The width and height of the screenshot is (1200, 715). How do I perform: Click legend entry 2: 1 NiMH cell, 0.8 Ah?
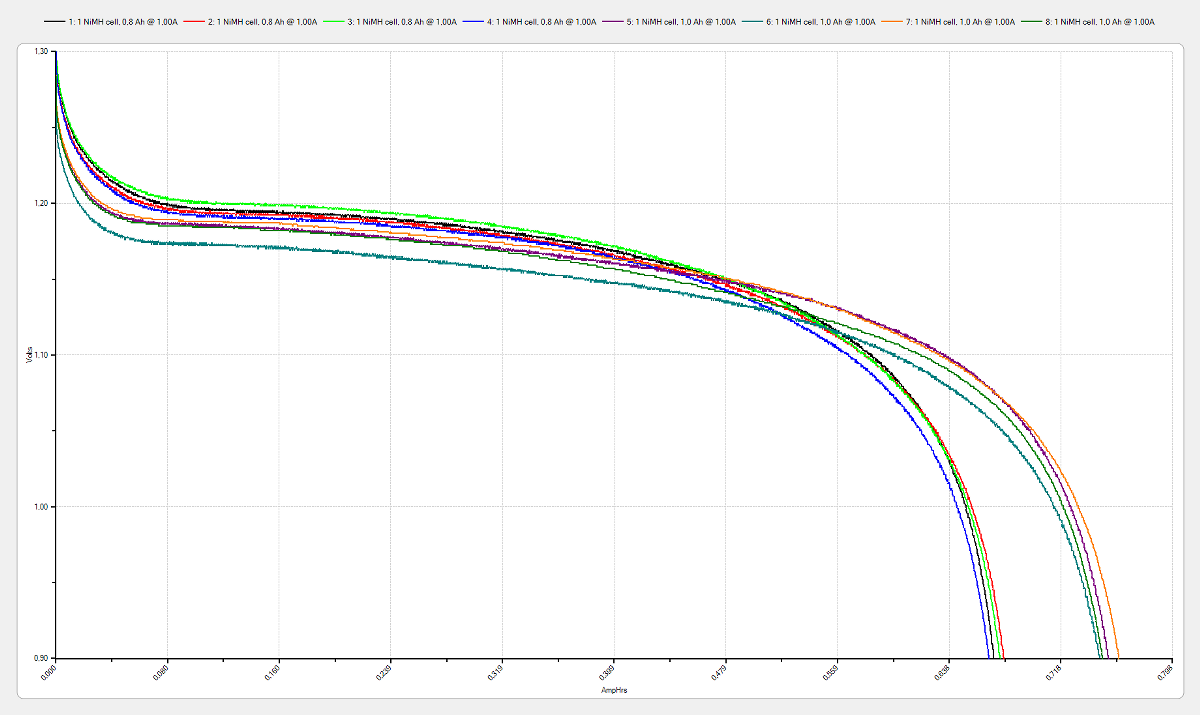(x=261, y=21)
